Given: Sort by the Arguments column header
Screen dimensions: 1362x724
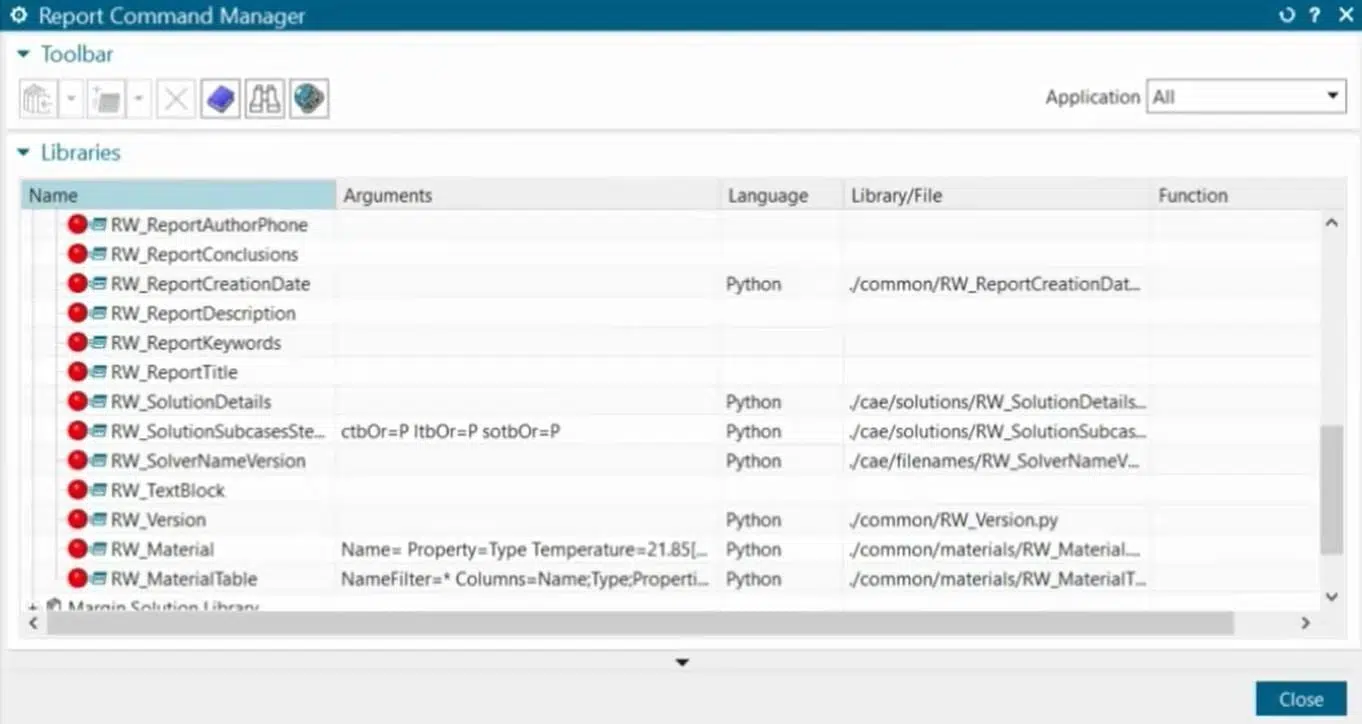Looking at the screenshot, I should click(528, 195).
